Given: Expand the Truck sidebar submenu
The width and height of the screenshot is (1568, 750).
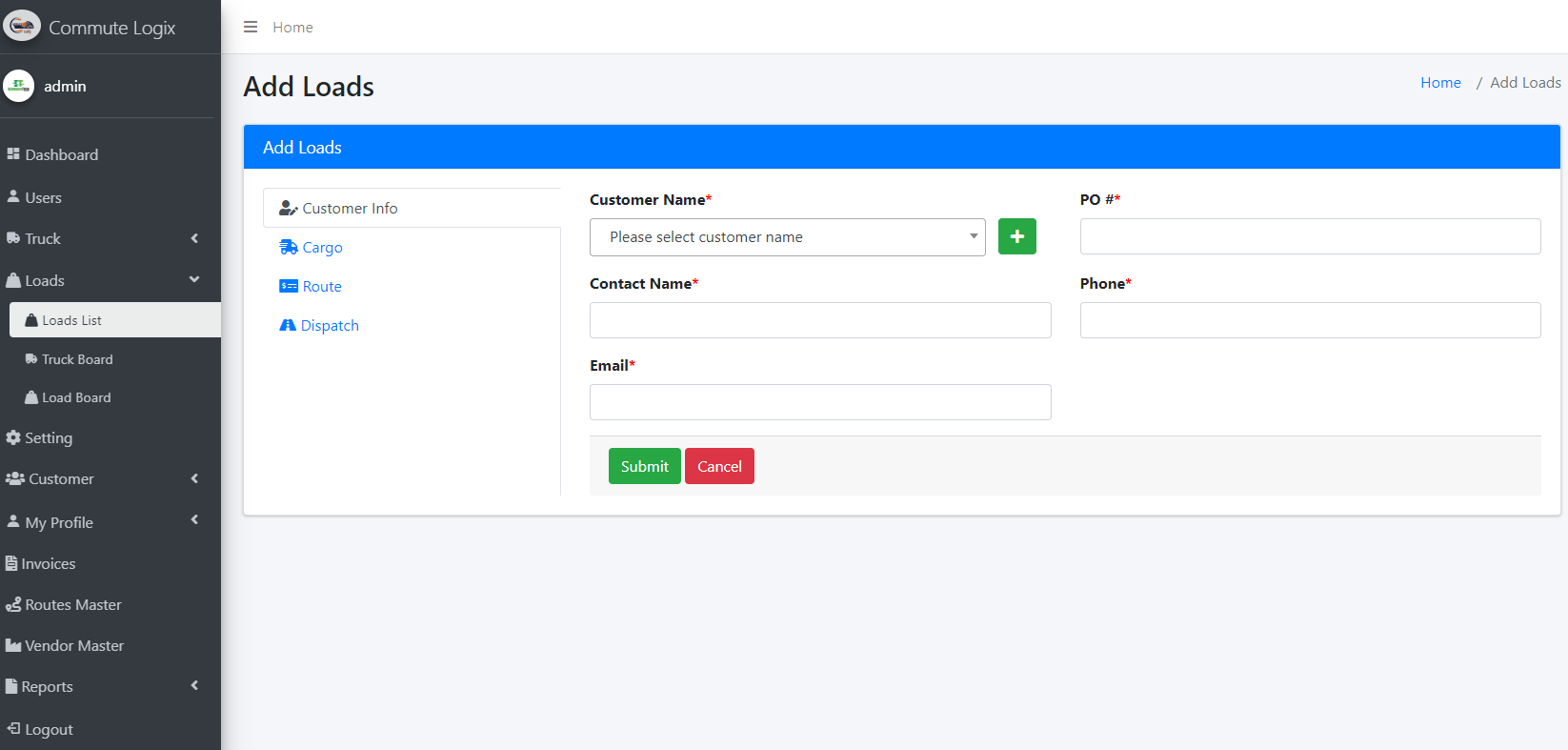Looking at the screenshot, I should 43,238.
